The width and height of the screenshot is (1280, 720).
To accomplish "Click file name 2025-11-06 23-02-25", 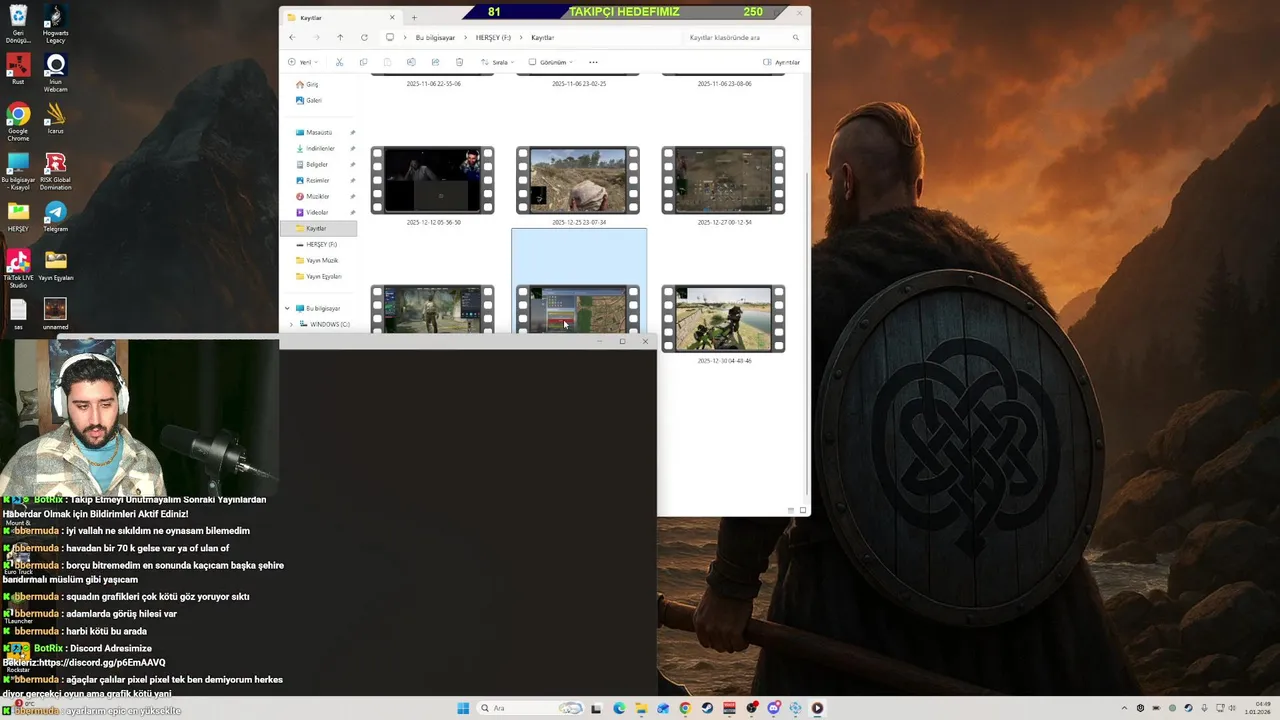I will click(579, 84).
